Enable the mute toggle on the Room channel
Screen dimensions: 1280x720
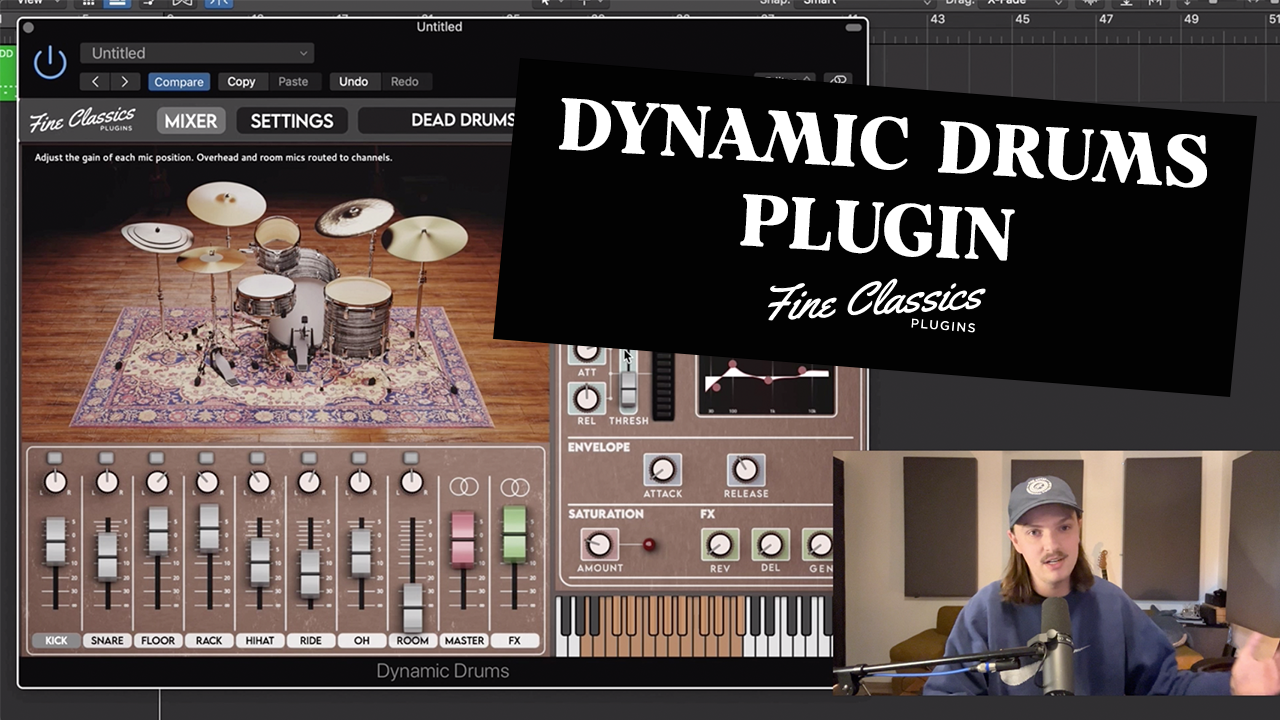(x=411, y=456)
